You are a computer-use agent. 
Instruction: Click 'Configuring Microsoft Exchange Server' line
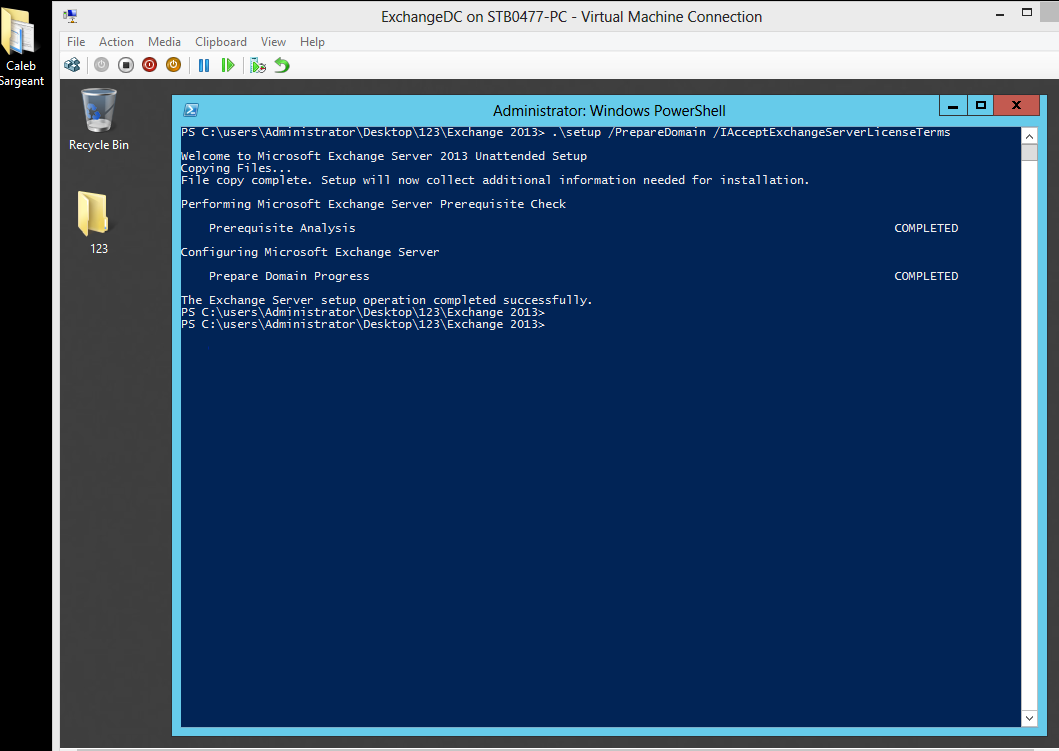pyautogui.click(x=310, y=252)
